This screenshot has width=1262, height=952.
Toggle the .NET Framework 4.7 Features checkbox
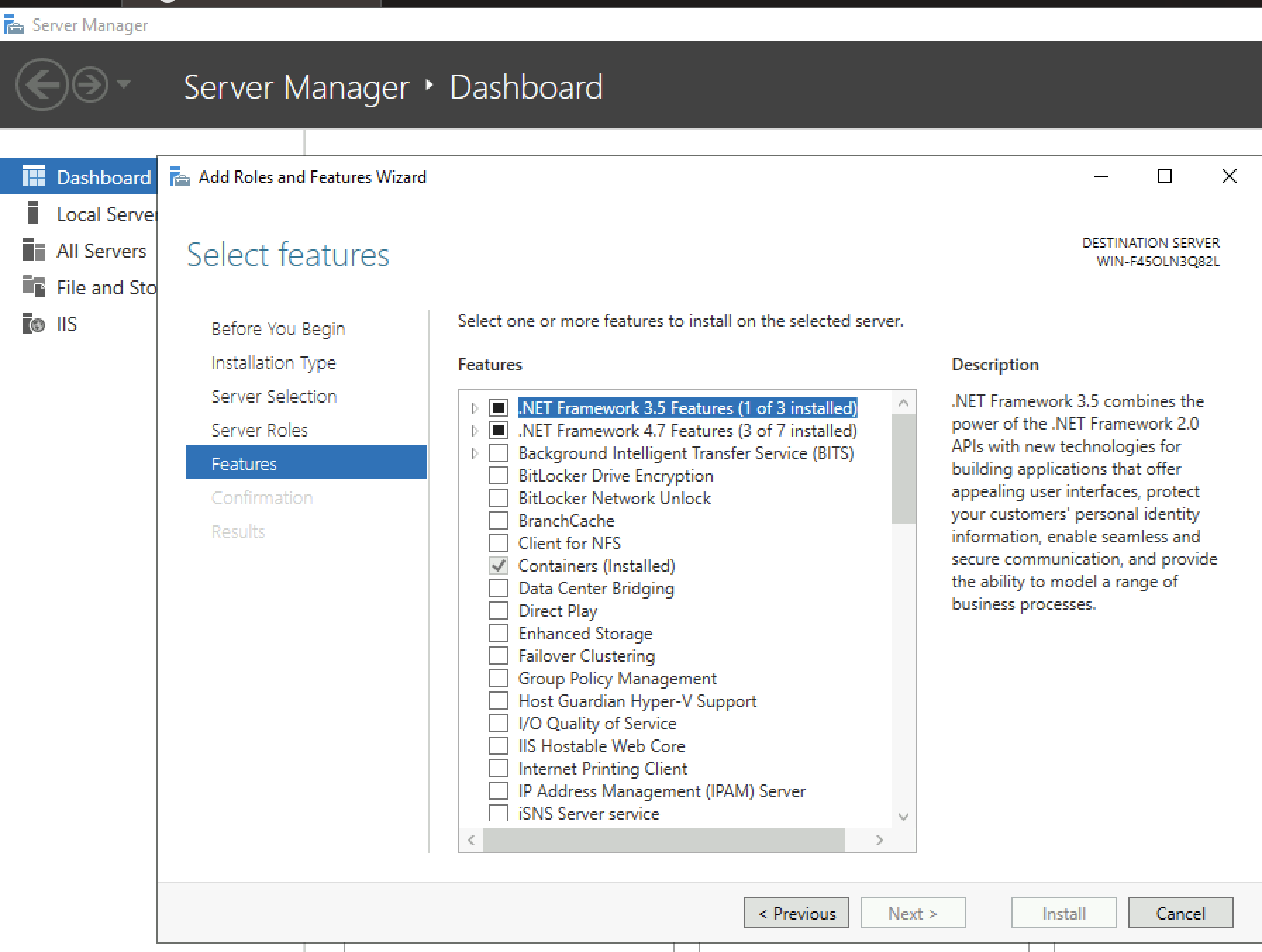pos(499,430)
